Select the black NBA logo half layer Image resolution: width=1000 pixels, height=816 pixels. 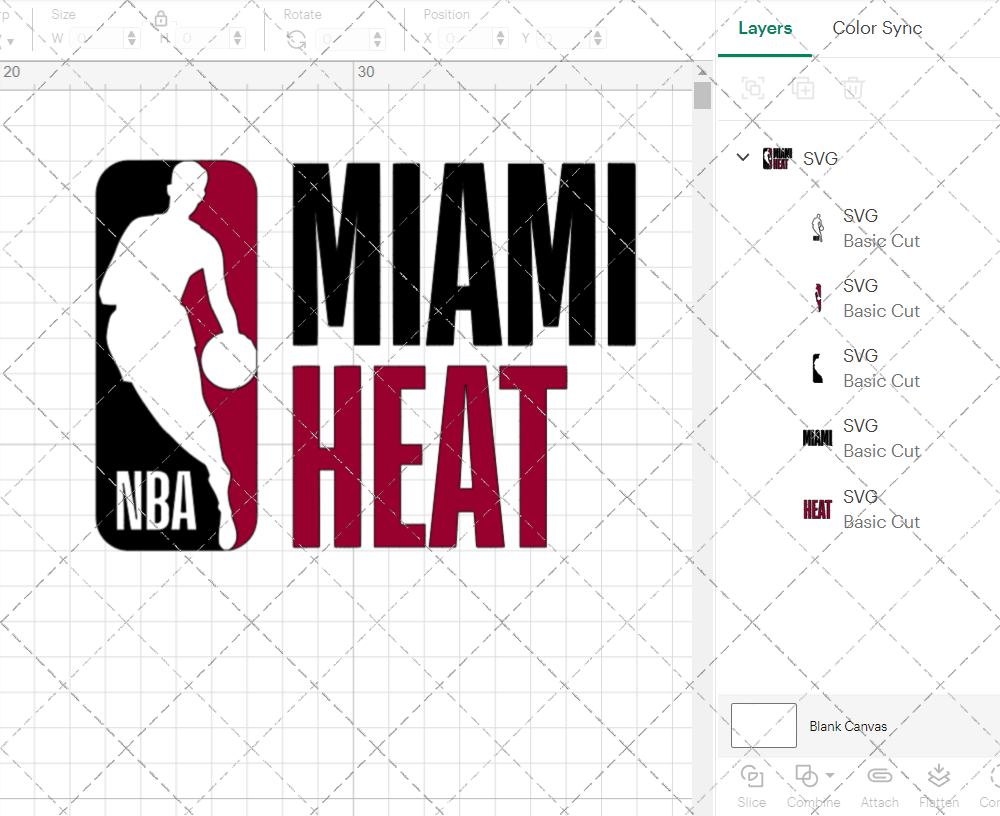click(x=817, y=369)
